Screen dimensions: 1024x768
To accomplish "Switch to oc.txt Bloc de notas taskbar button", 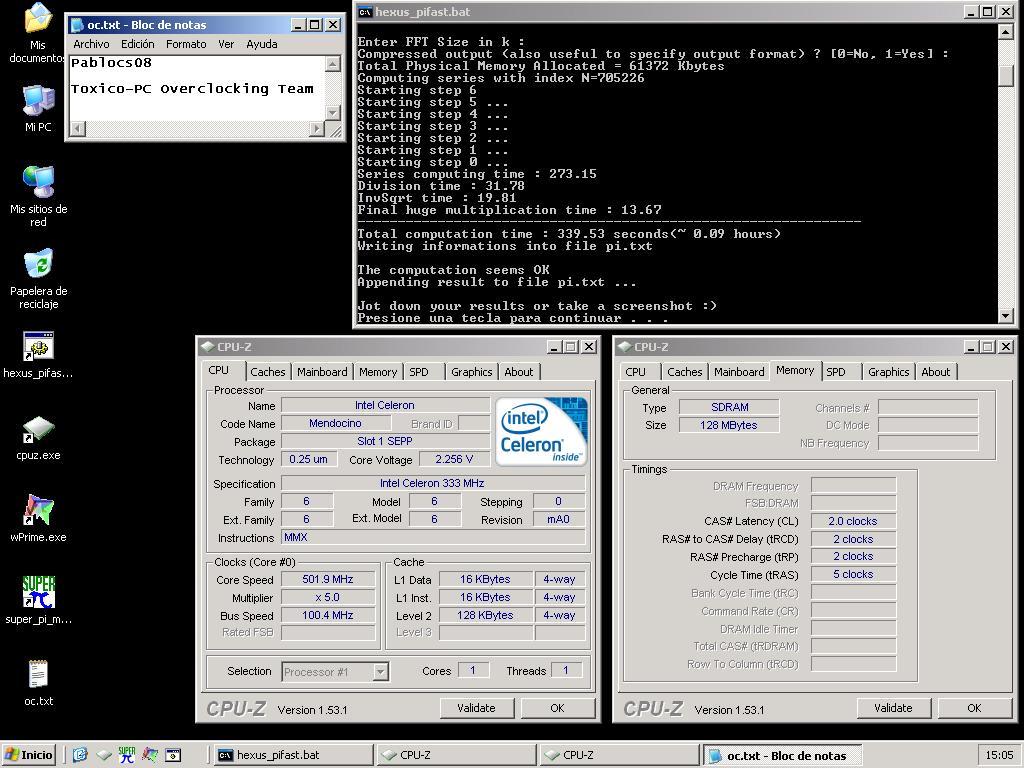I will (782, 755).
